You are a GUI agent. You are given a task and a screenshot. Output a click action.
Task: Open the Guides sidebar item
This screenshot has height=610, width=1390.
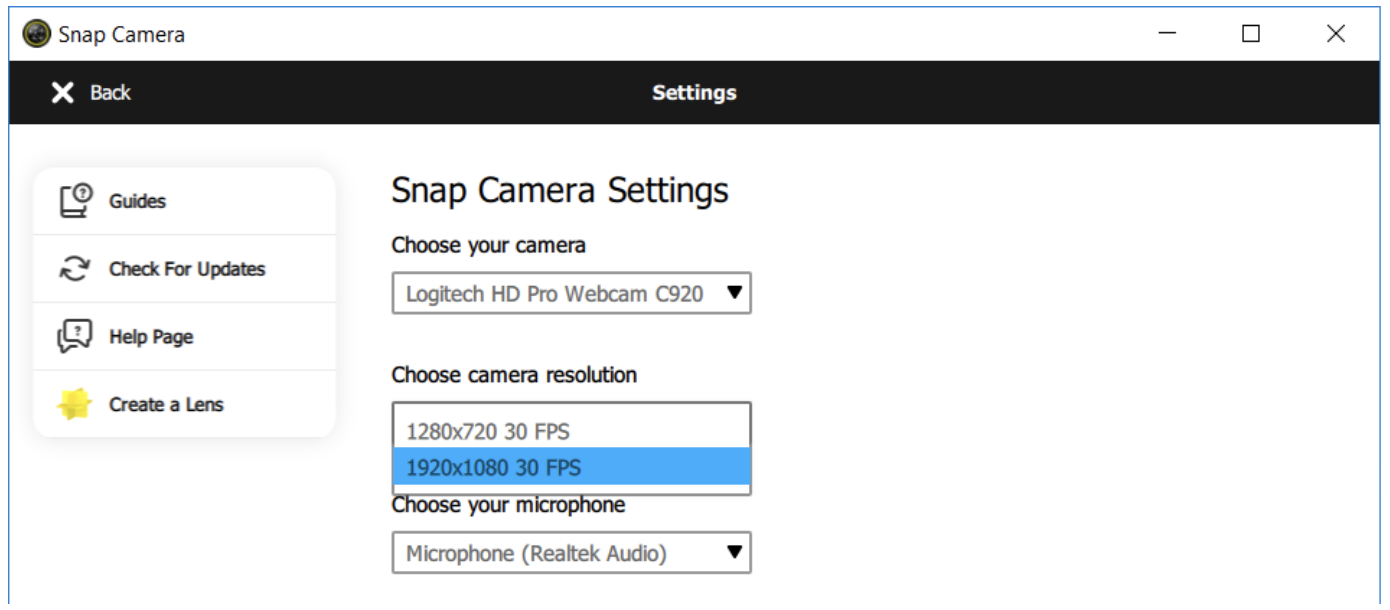[x=184, y=201]
